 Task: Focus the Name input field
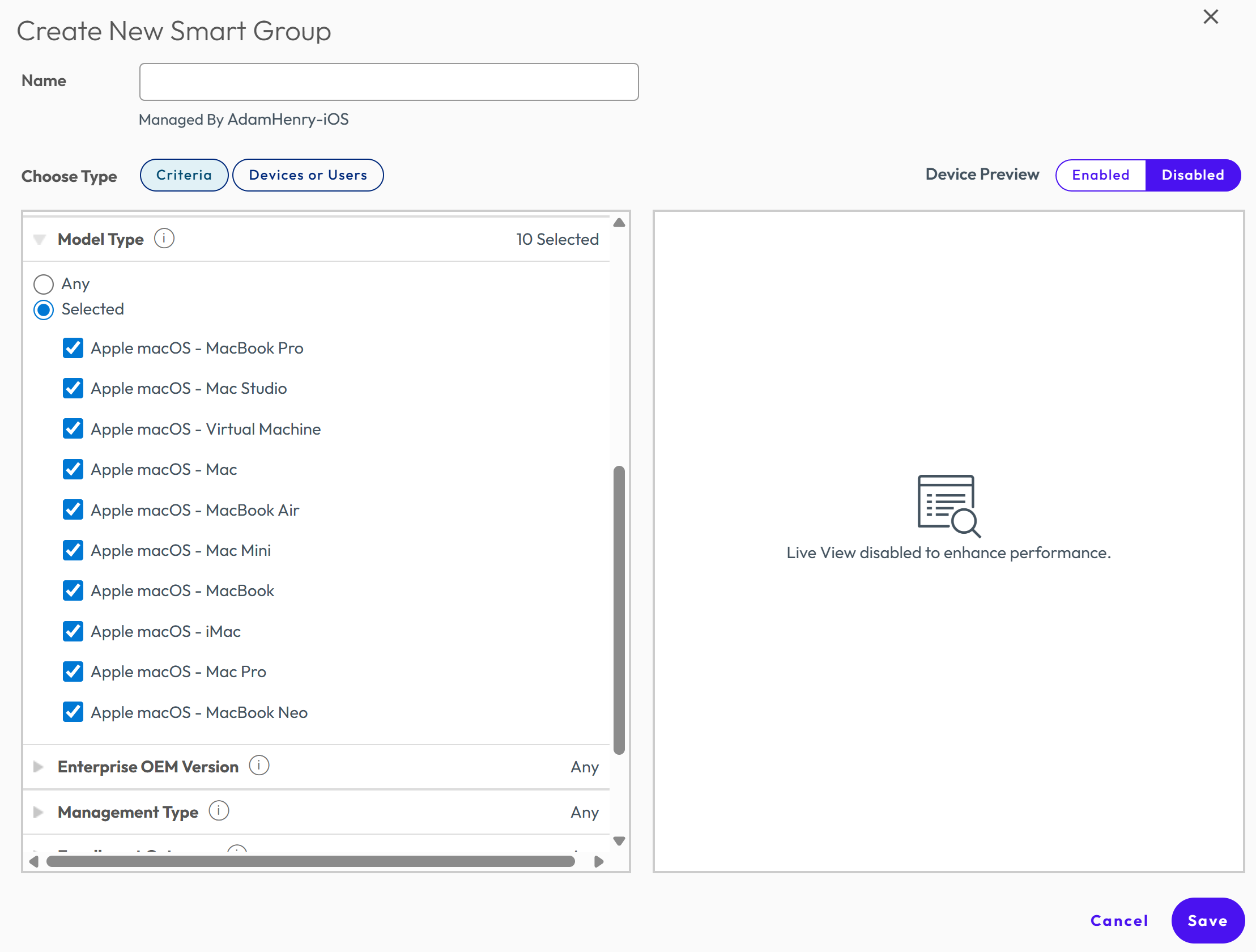pos(389,82)
